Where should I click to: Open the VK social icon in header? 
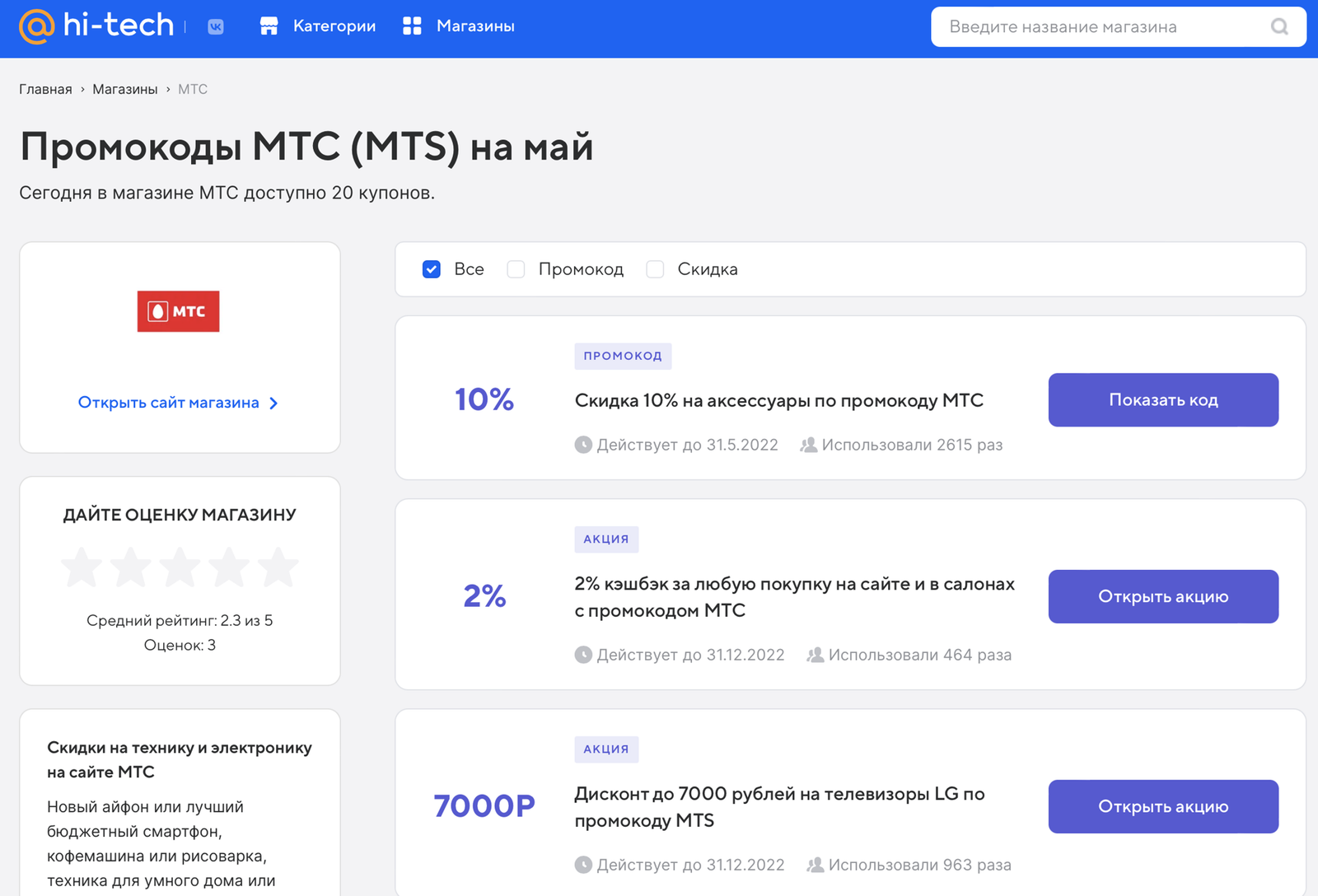tap(216, 27)
